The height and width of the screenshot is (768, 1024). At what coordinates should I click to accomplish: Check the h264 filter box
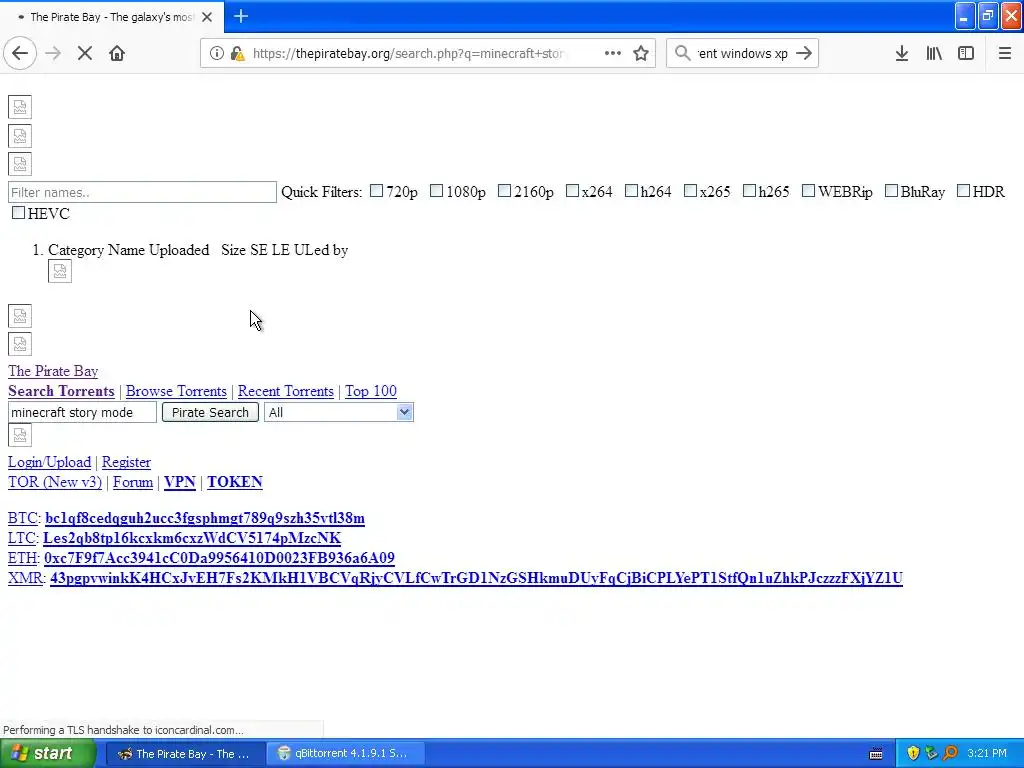tap(631, 191)
